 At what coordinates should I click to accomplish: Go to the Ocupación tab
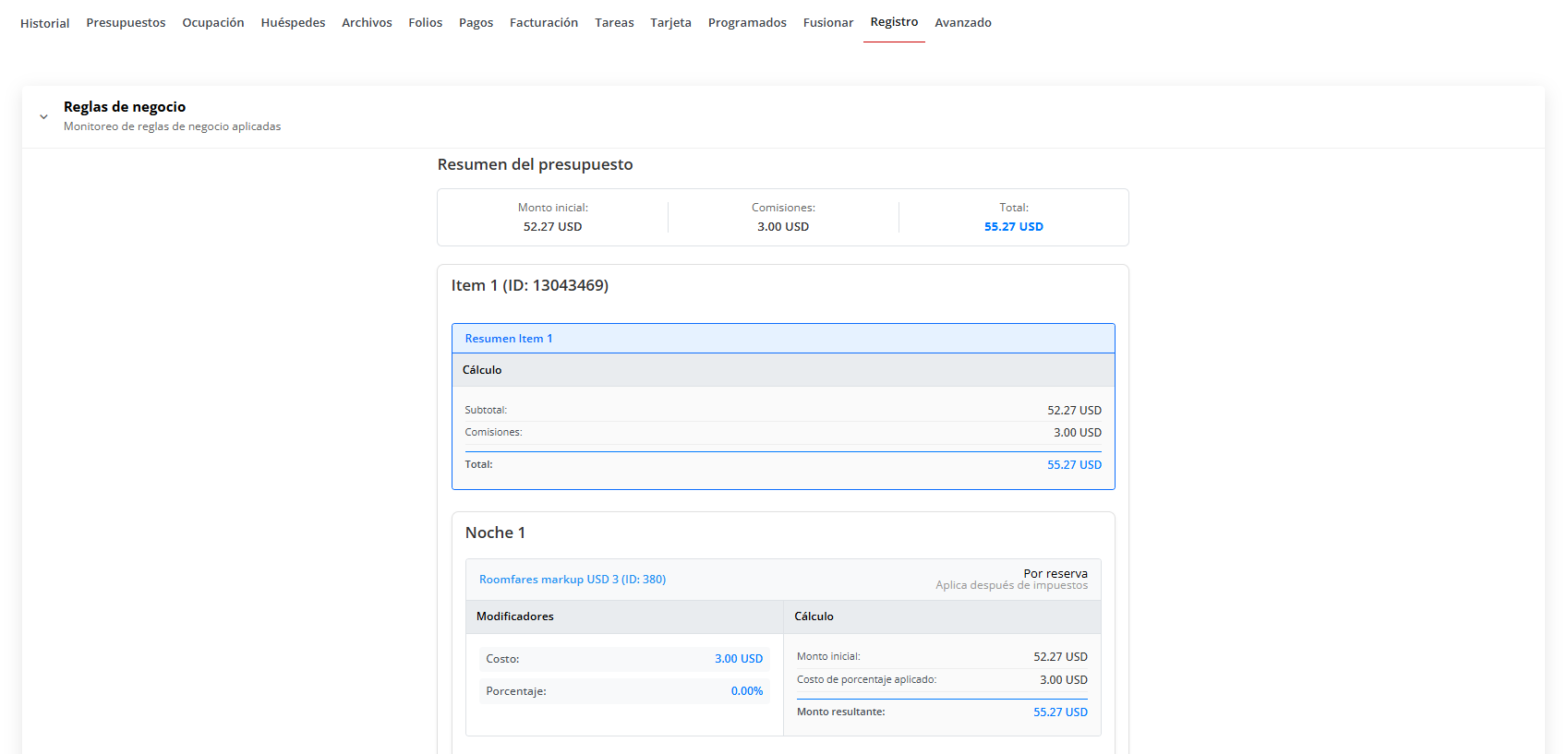tap(212, 23)
